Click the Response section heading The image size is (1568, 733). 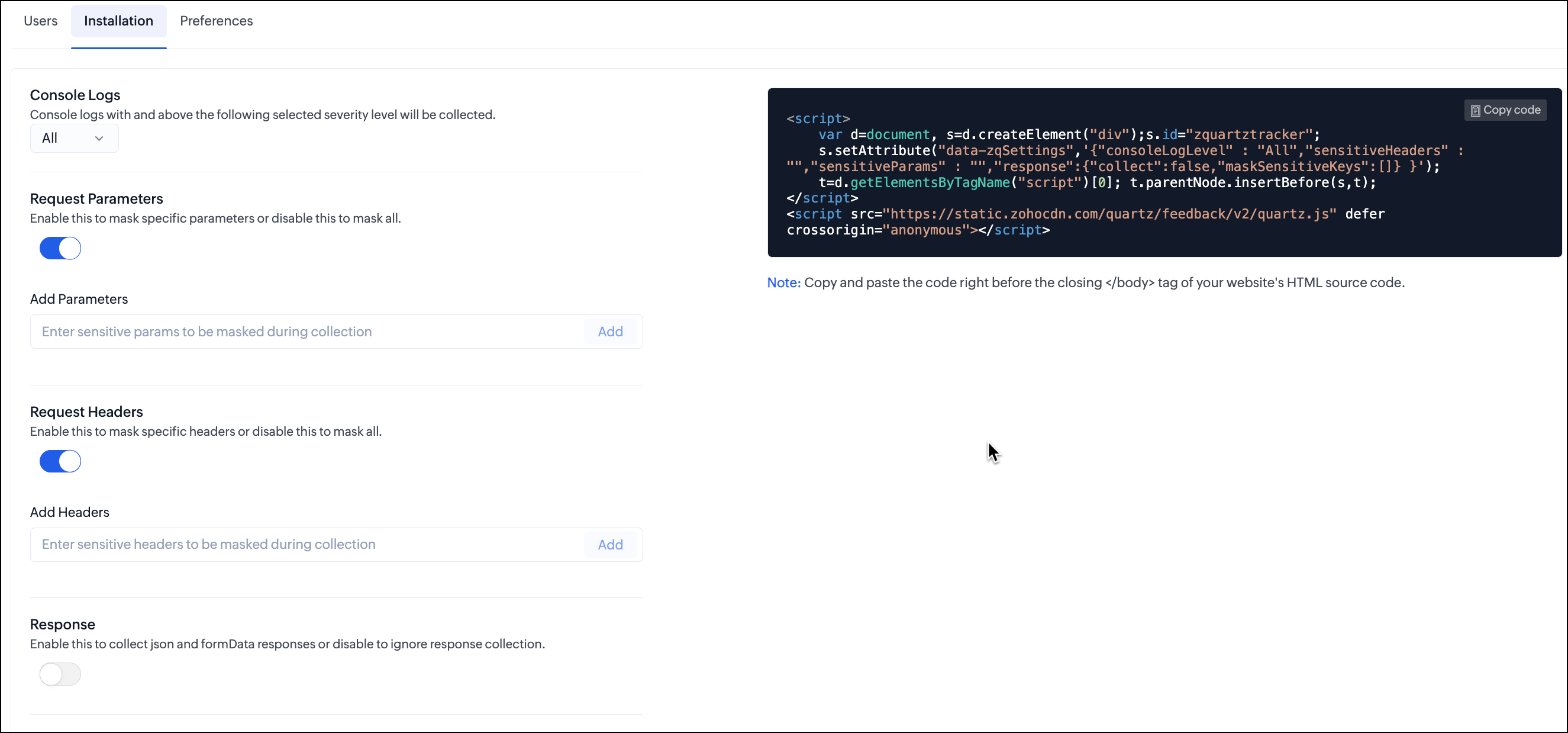click(x=62, y=625)
